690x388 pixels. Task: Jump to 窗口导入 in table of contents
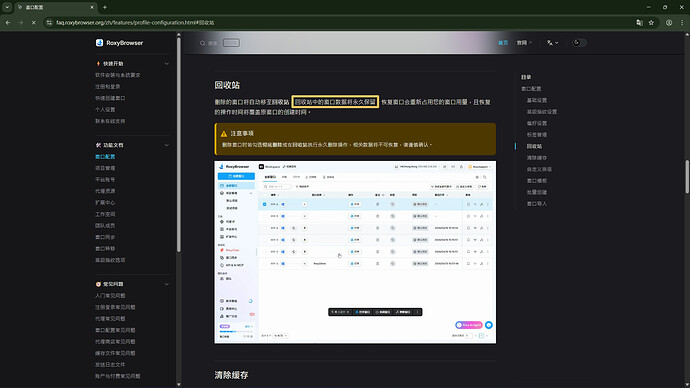[x=537, y=204]
